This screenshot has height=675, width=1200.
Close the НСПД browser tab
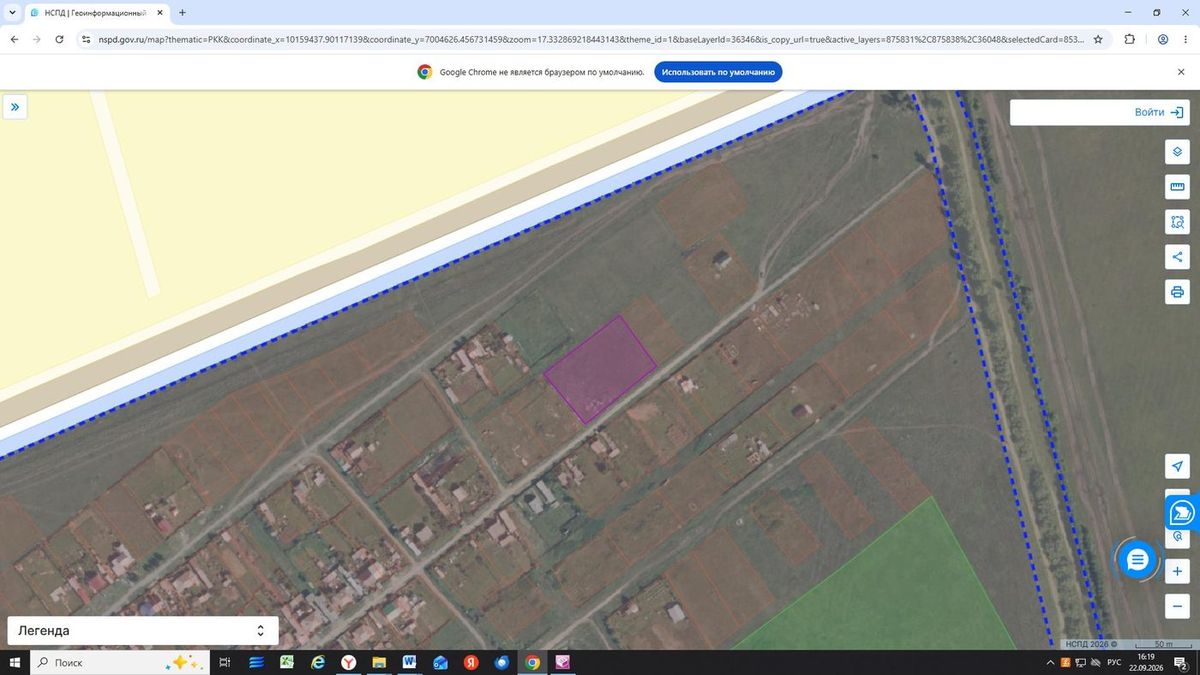pos(160,13)
